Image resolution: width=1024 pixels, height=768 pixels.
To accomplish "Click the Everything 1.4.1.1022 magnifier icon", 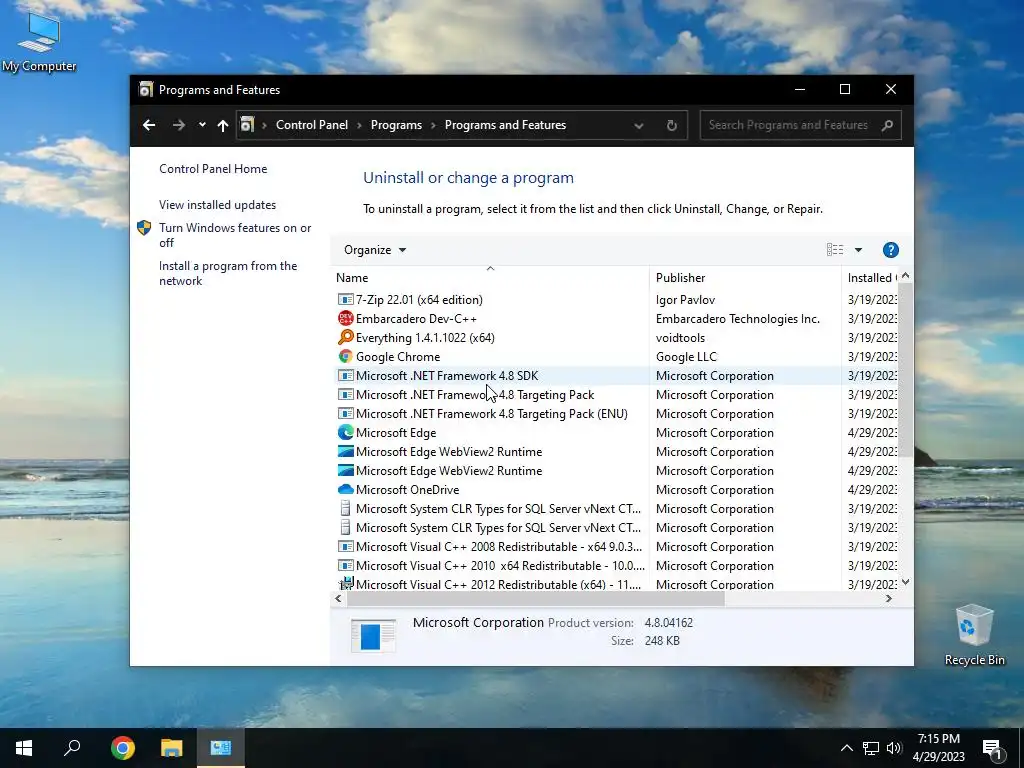I will pos(345,337).
